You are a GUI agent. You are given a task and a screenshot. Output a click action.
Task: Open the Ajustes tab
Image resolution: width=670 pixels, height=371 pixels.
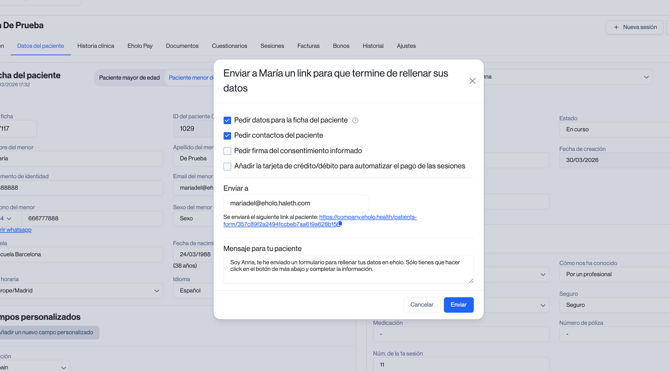[x=406, y=46]
